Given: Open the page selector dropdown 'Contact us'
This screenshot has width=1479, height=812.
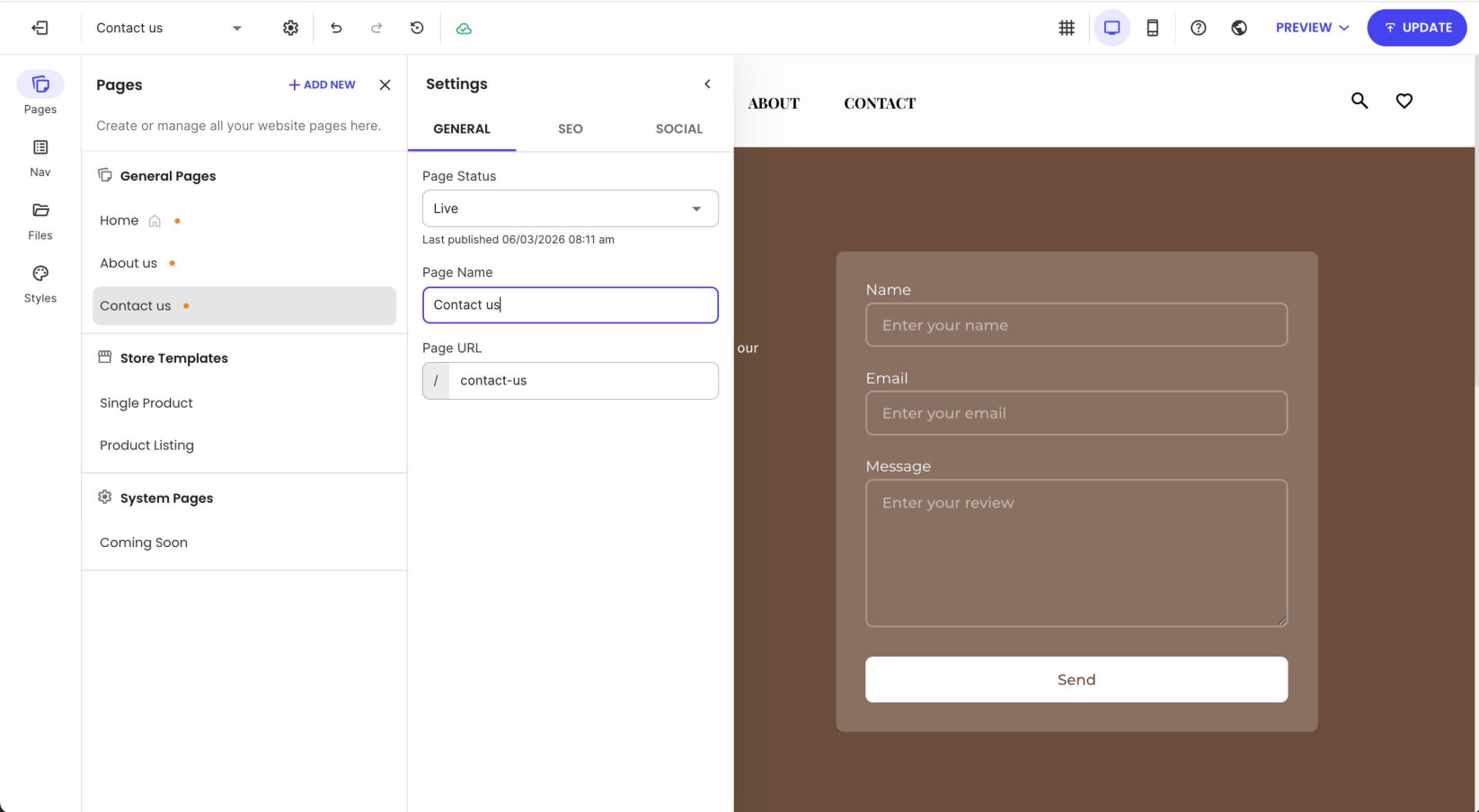Looking at the screenshot, I should click(169, 28).
